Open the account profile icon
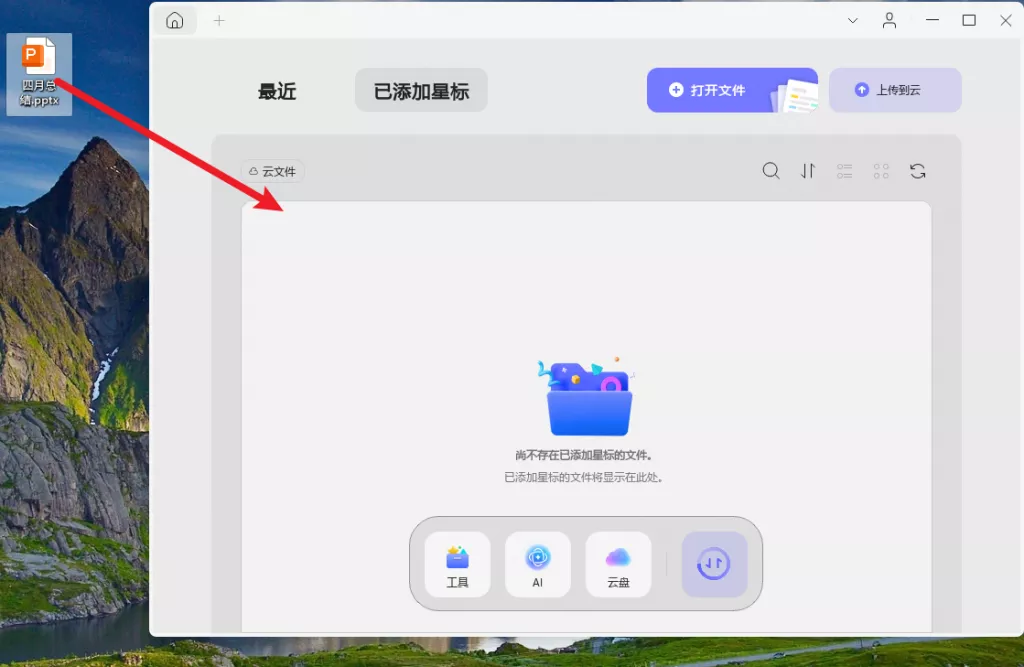 click(x=889, y=20)
